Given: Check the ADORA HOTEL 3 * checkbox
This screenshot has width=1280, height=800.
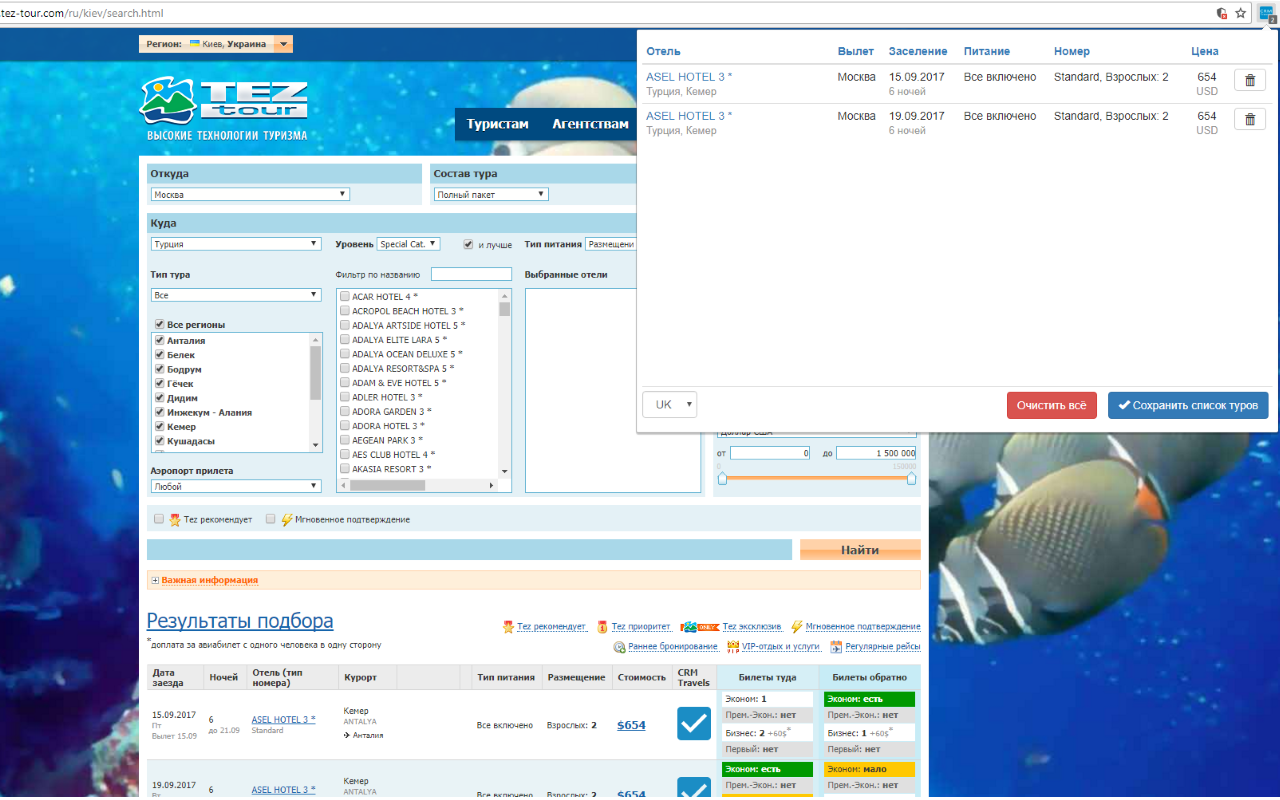Looking at the screenshot, I should [345, 426].
